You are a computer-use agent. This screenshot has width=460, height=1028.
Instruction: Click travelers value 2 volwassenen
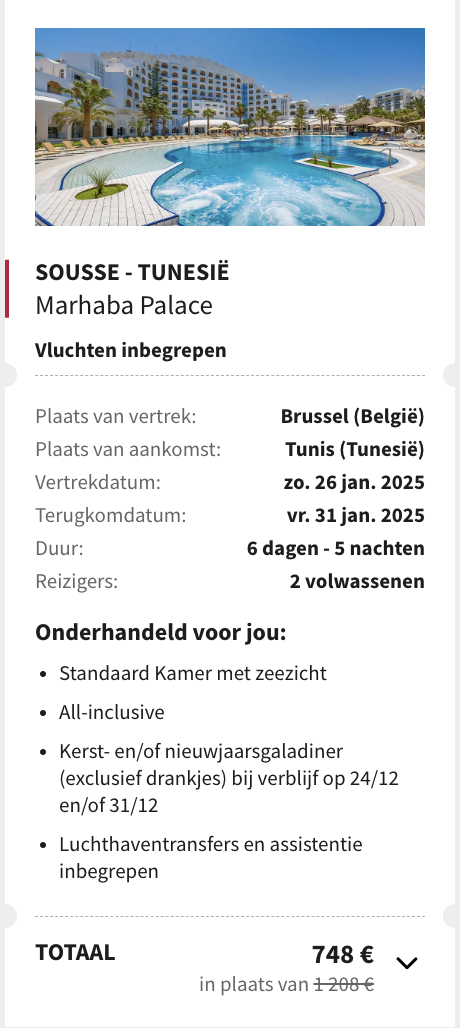(x=357, y=581)
